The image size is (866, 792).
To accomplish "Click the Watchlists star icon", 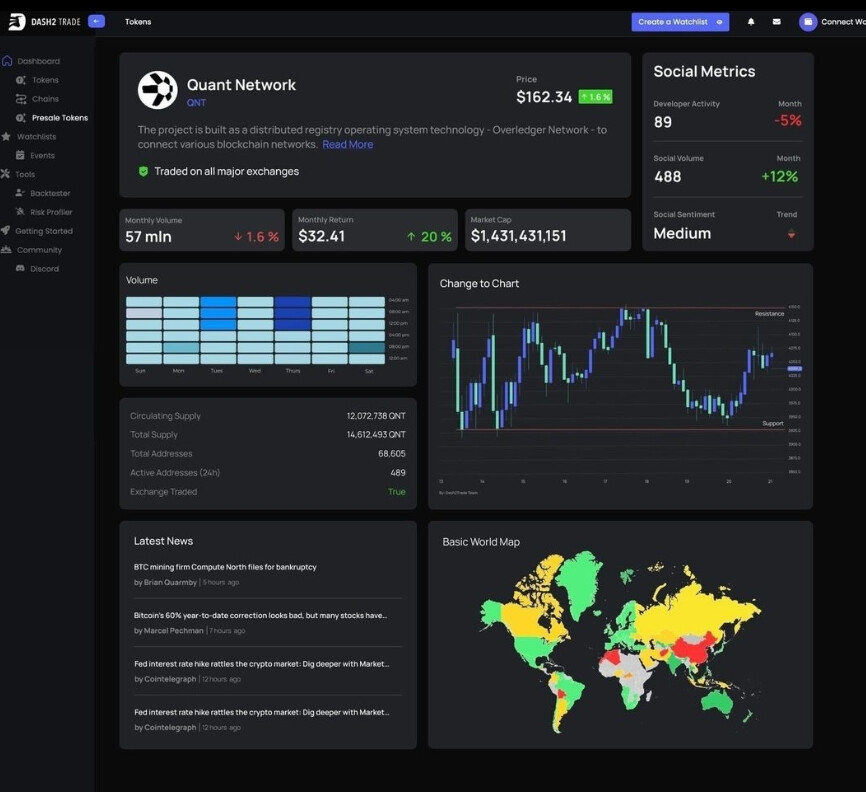I will tap(6, 136).
